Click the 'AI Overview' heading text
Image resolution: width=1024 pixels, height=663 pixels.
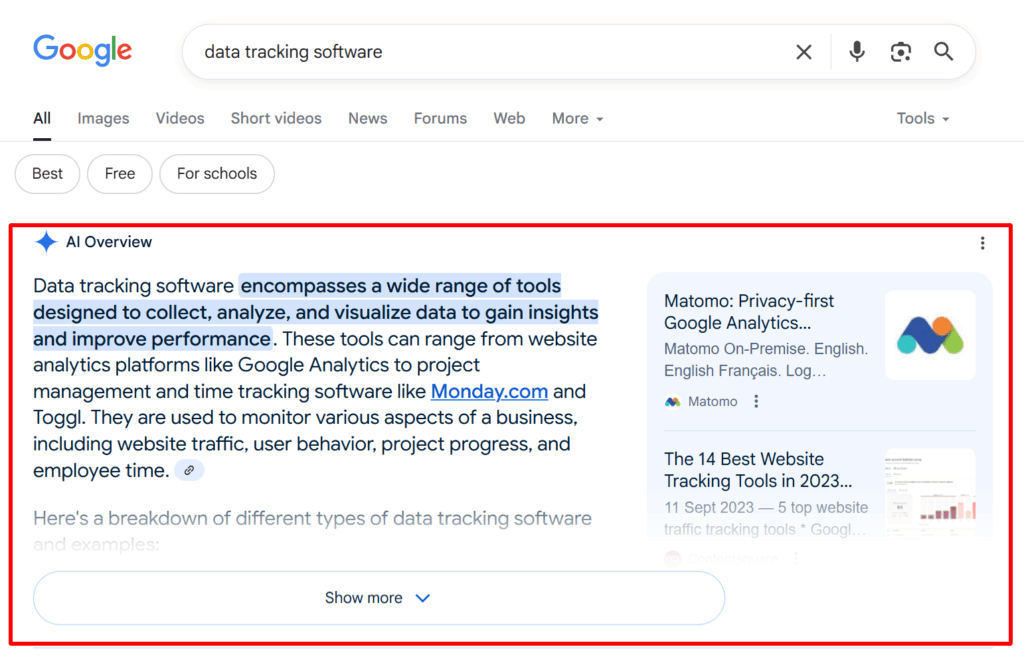tap(109, 242)
